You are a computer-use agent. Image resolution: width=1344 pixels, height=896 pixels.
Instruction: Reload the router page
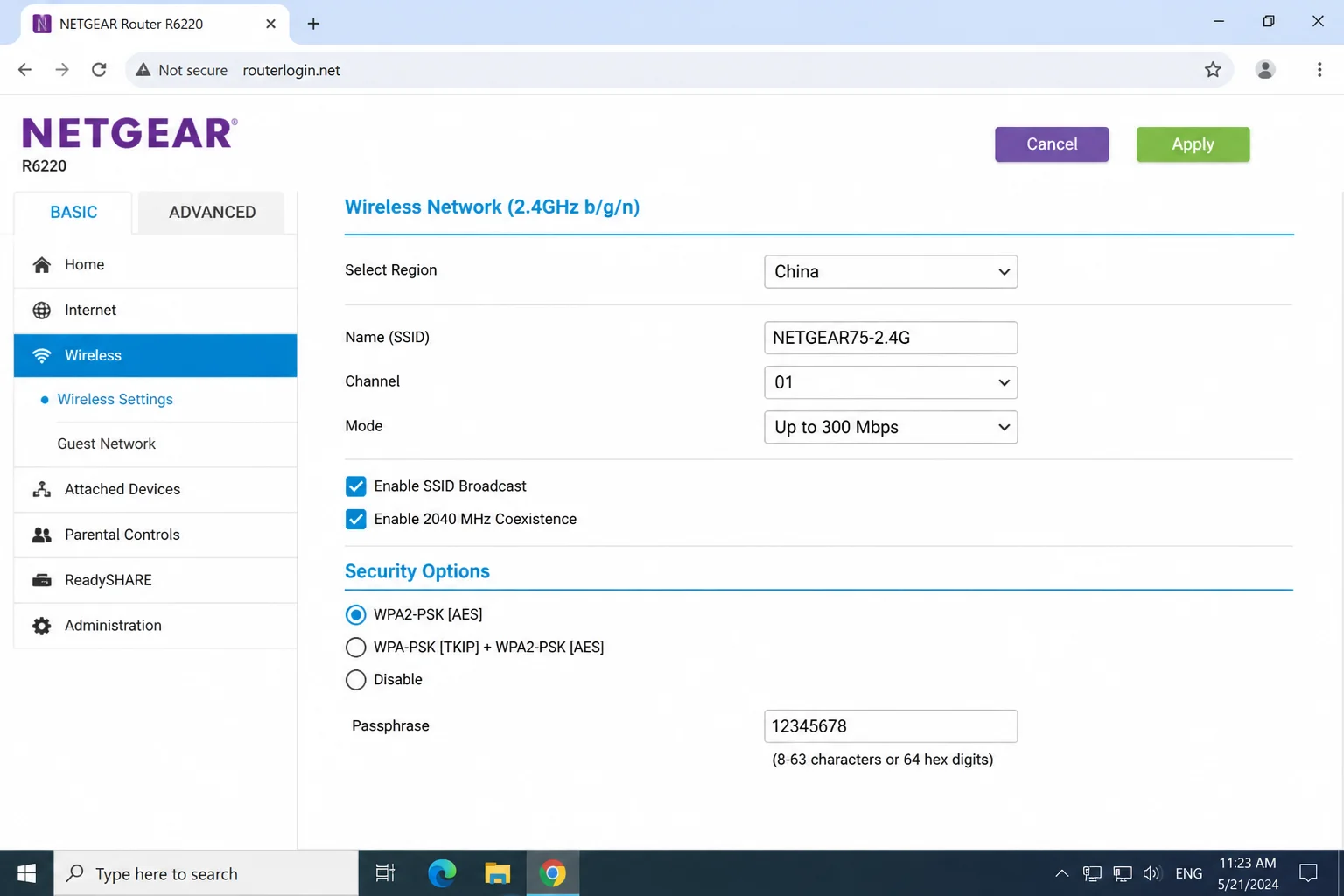[x=99, y=70]
